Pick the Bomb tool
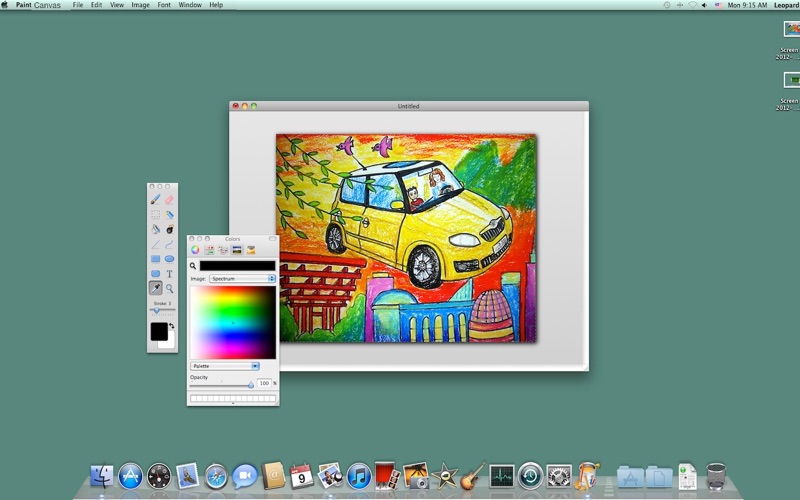800x500 pixels. point(169,229)
